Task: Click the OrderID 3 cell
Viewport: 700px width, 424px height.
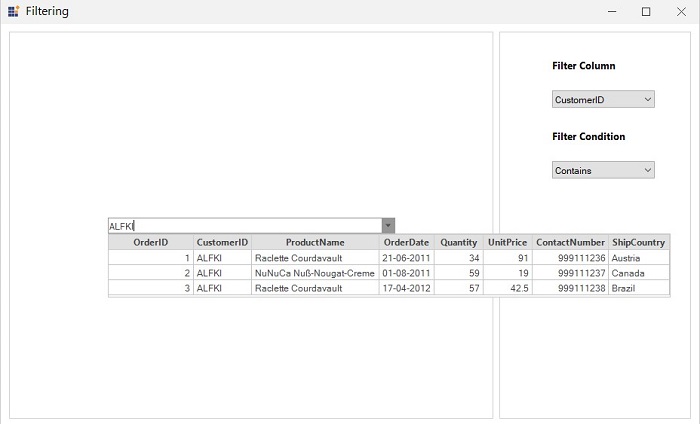Action: click(151, 288)
